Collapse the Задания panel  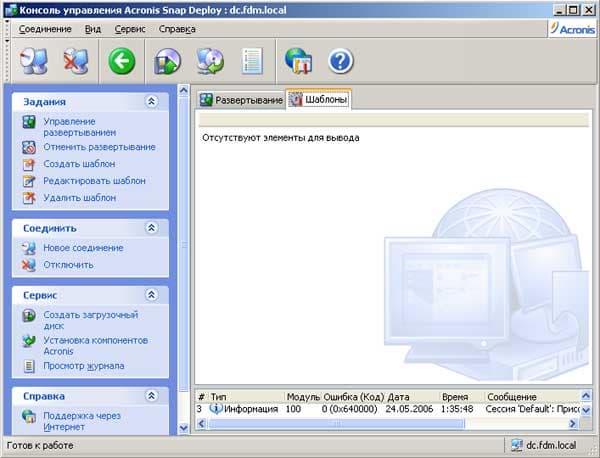[152, 101]
